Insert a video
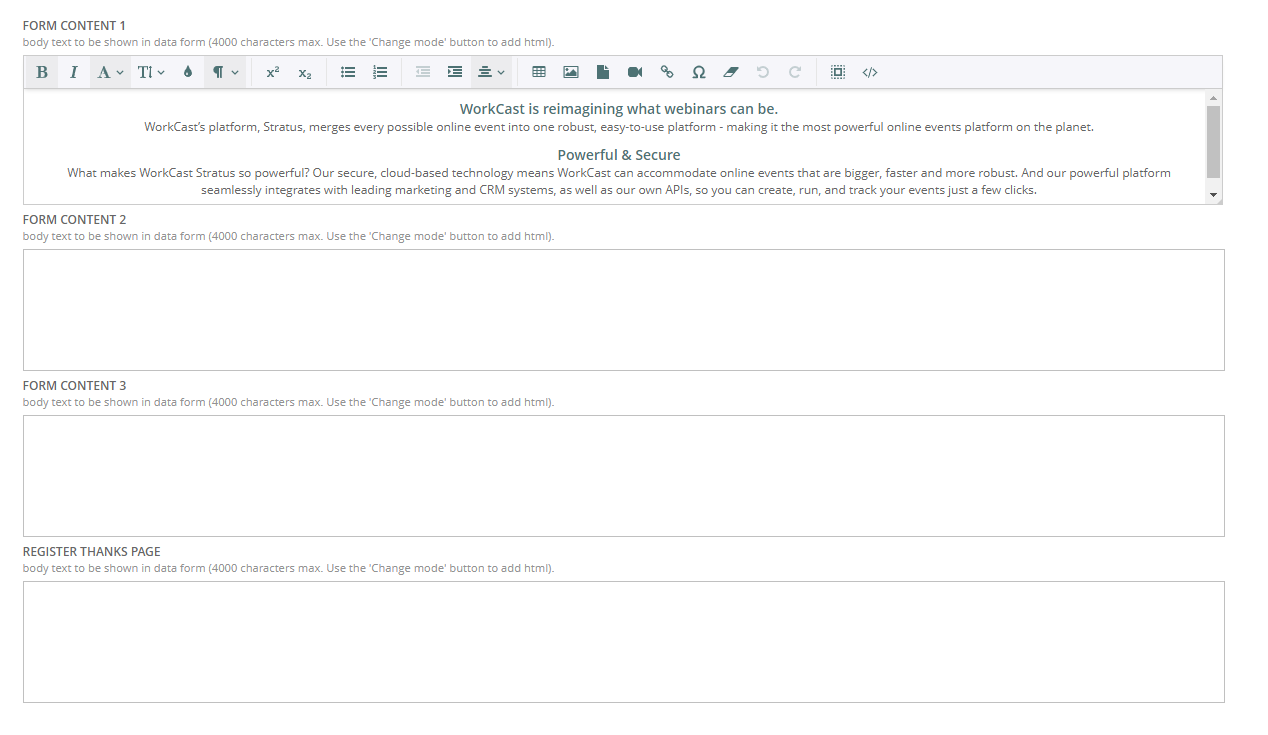This screenshot has height=735, width=1268. pyautogui.click(x=635, y=72)
